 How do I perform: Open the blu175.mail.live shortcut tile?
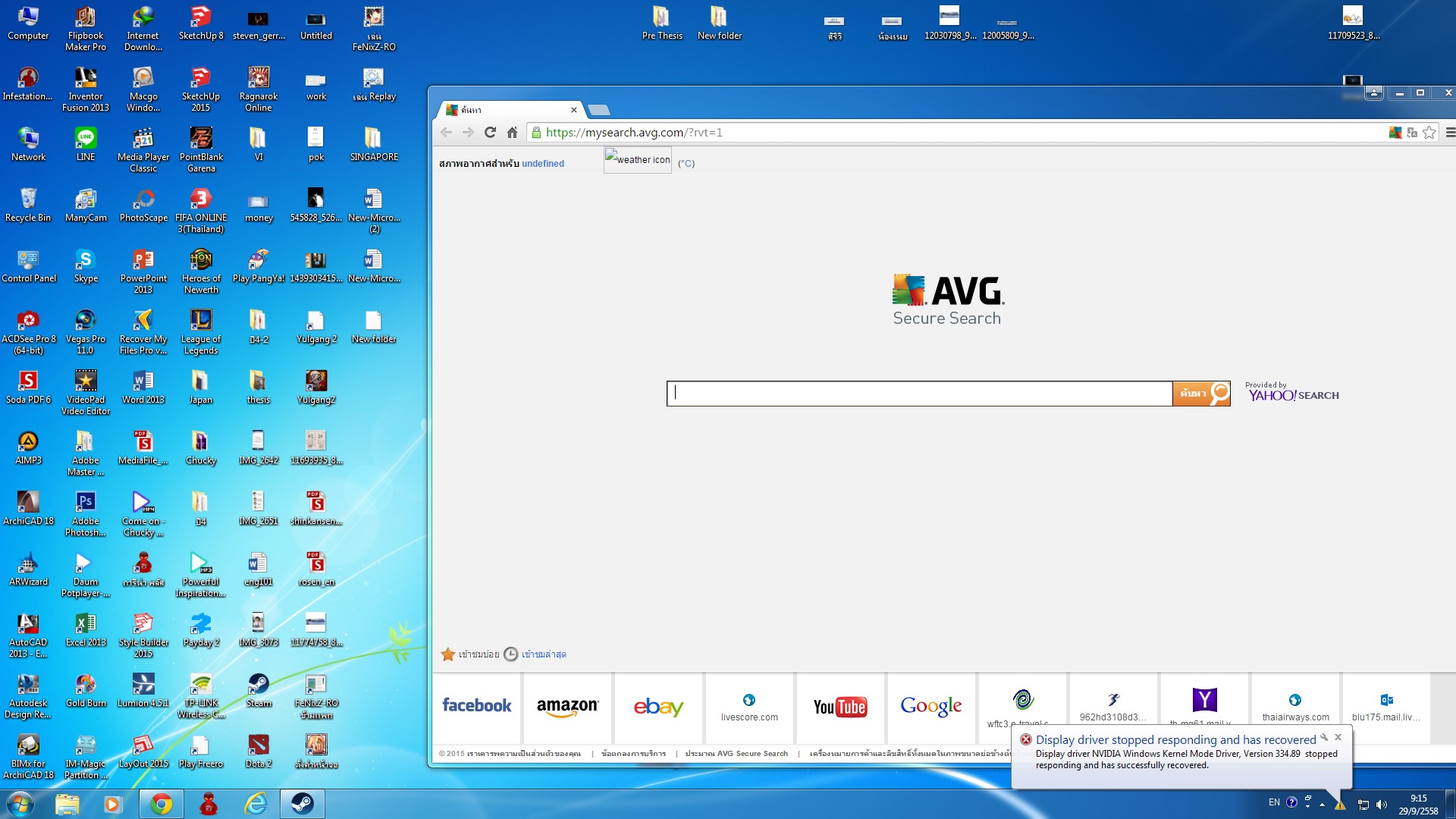pyautogui.click(x=1386, y=707)
